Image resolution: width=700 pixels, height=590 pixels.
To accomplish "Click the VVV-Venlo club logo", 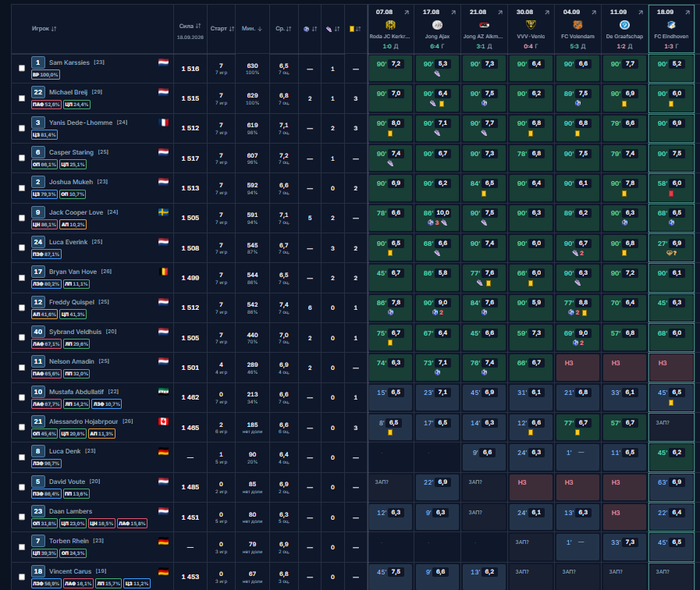I will tap(531, 25).
